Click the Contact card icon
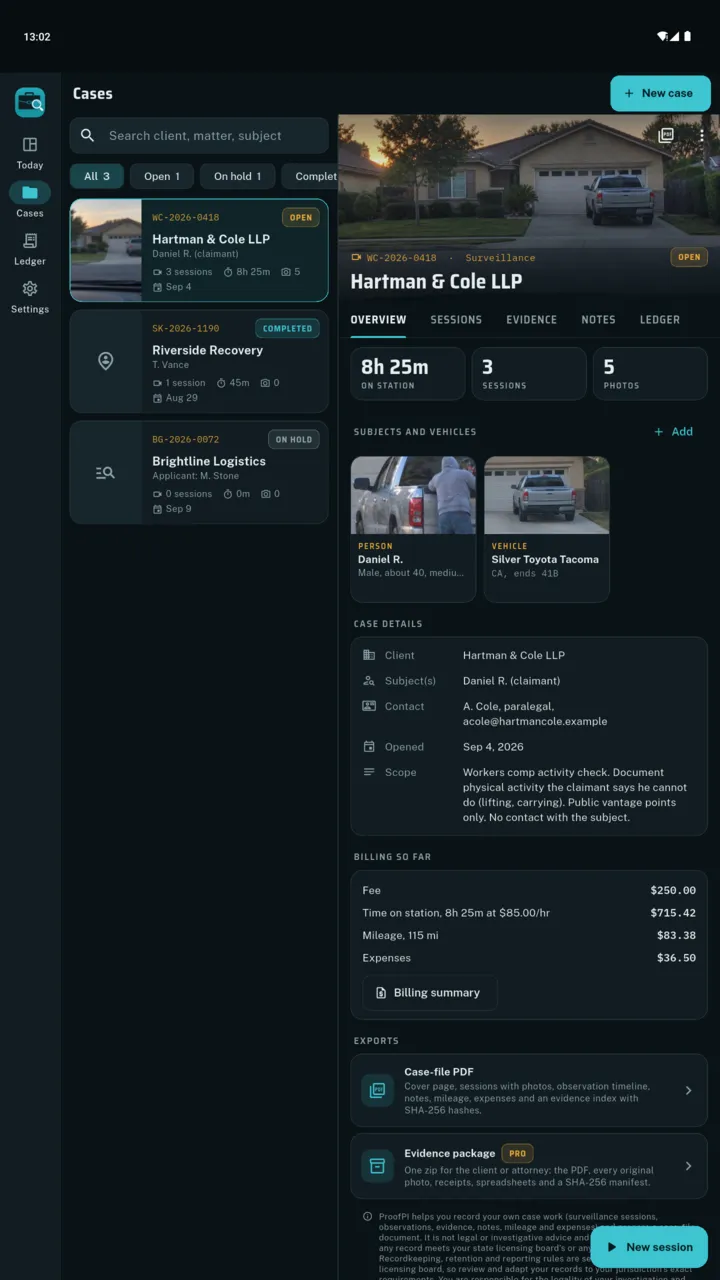 pyautogui.click(x=369, y=706)
